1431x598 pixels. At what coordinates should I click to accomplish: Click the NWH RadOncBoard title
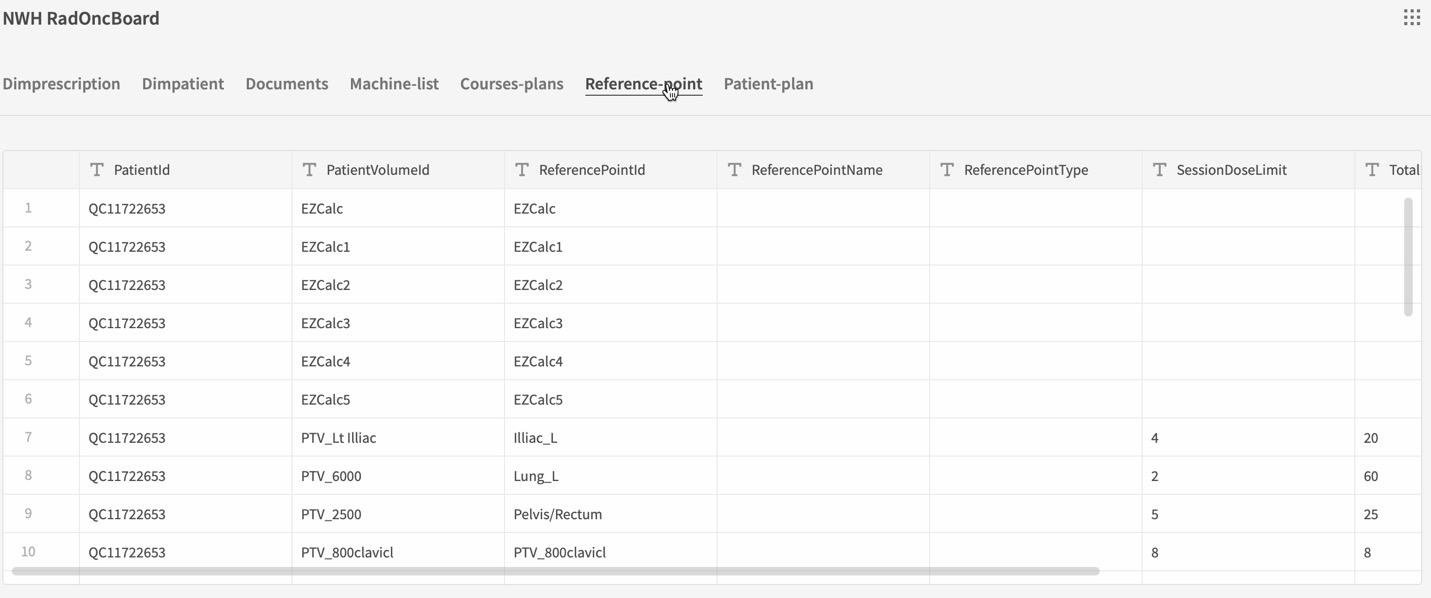click(x=81, y=18)
